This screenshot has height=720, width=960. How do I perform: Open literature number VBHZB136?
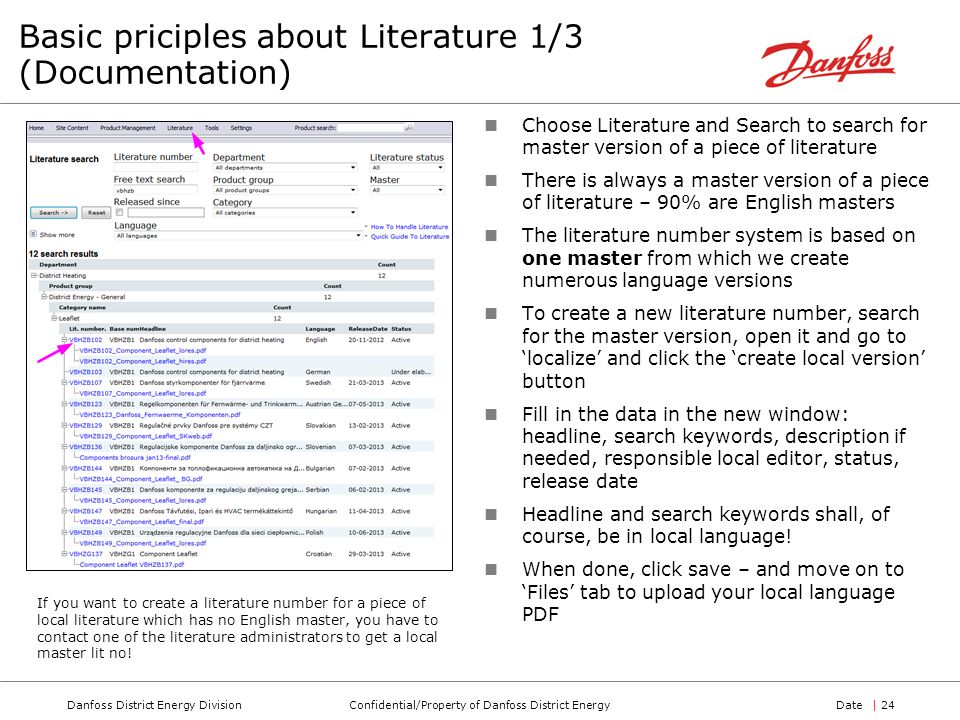[86, 447]
